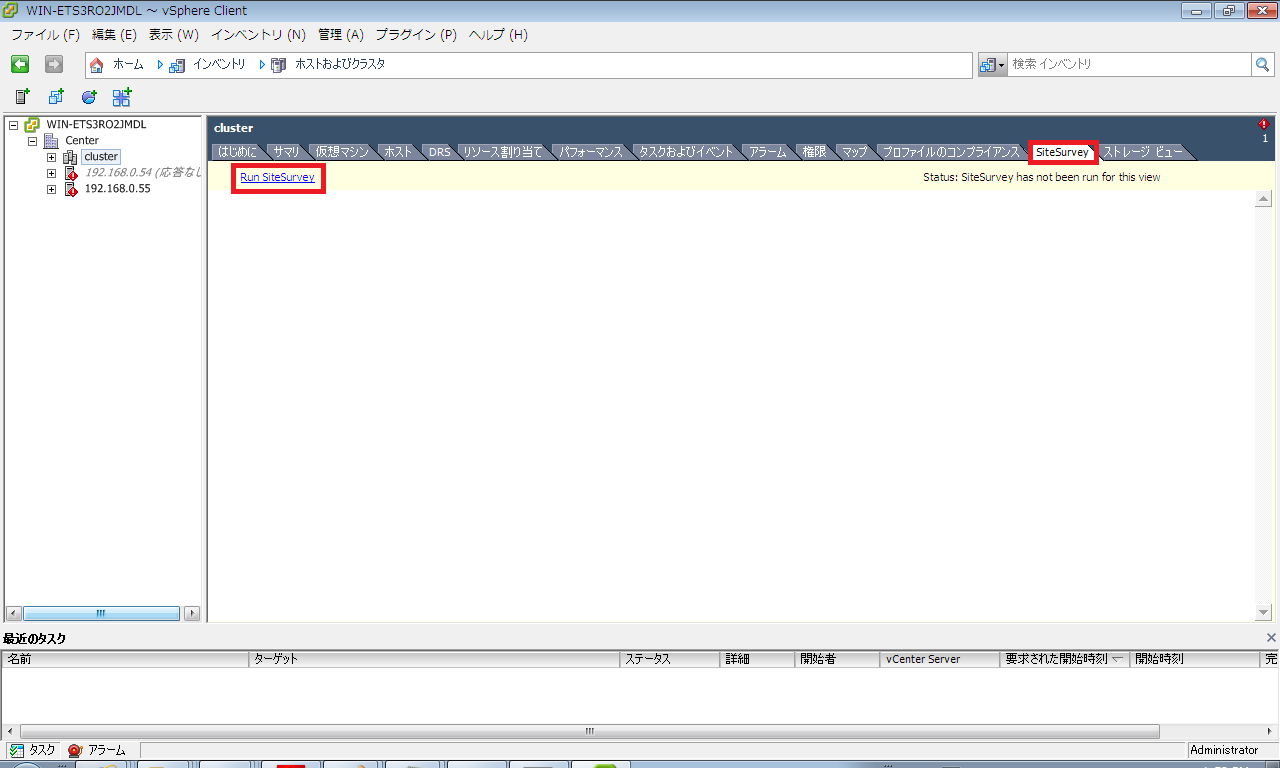Switch to the パフォーマンス tab
The image size is (1280, 768).
pyautogui.click(x=591, y=152)
